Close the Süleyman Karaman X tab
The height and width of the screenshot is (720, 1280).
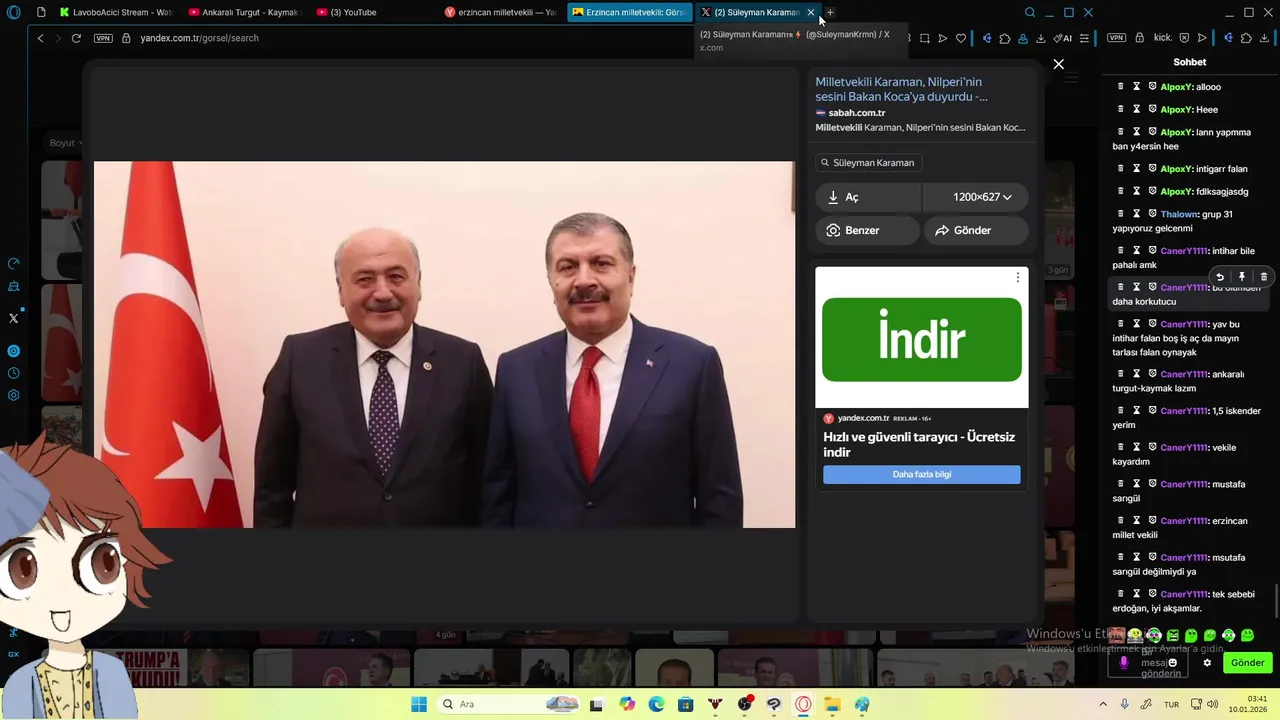810,12
